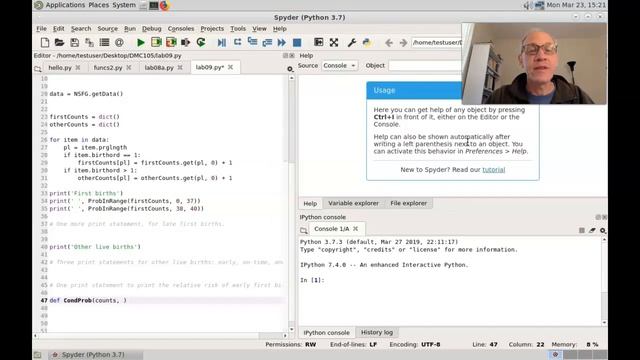Open the IPython console options gear
Image resolution: width=640 pixels, height=360 pixels.
(602, 231)
